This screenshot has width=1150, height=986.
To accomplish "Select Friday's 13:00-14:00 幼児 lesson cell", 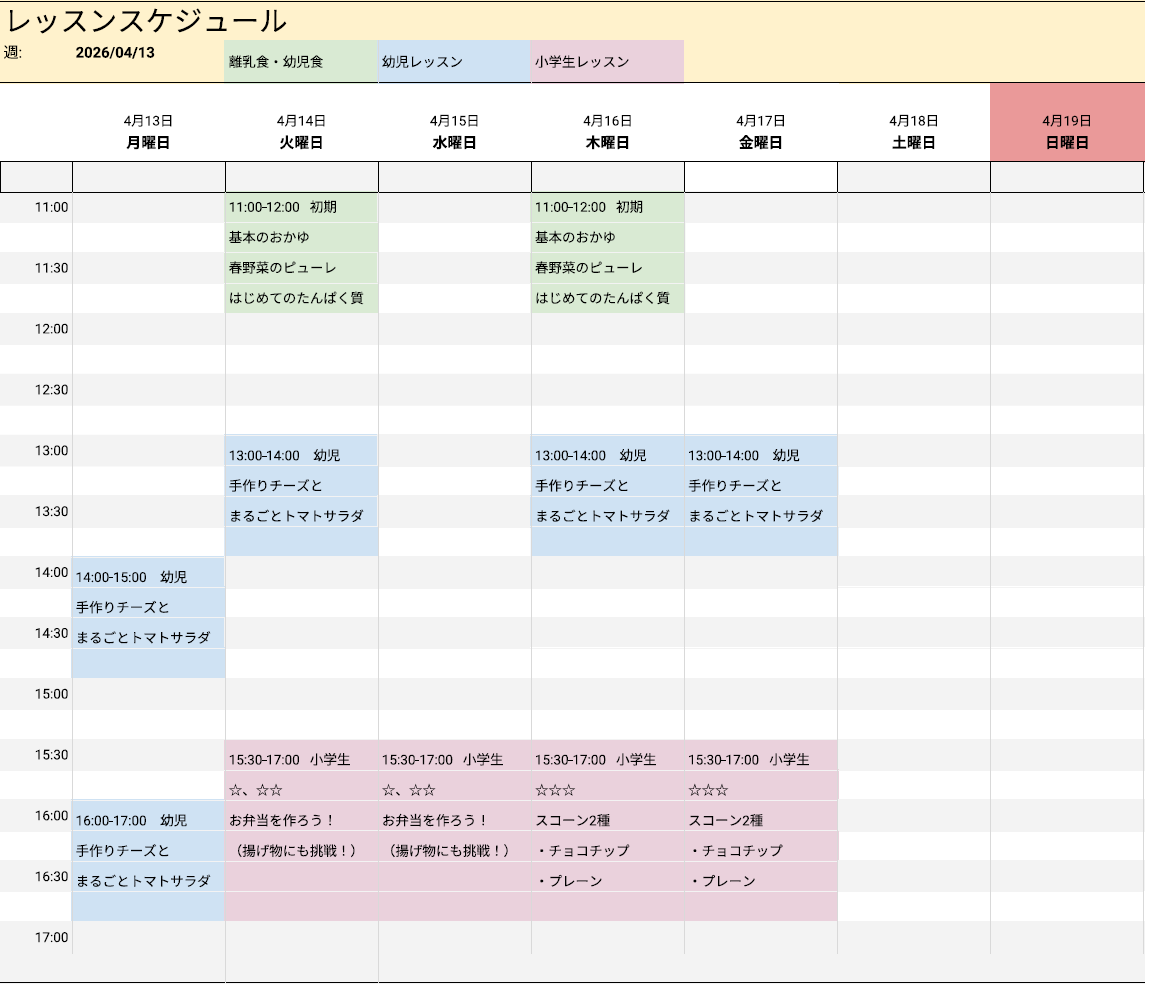I will pyautogui.click(x=760, y=455).
